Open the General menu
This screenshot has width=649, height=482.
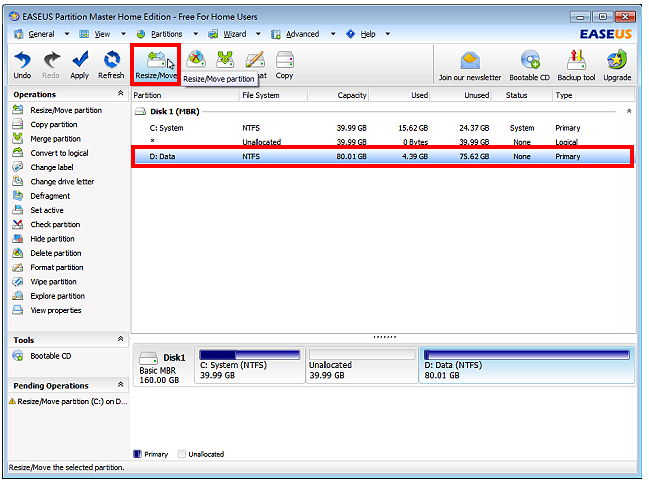coord(41,34)
